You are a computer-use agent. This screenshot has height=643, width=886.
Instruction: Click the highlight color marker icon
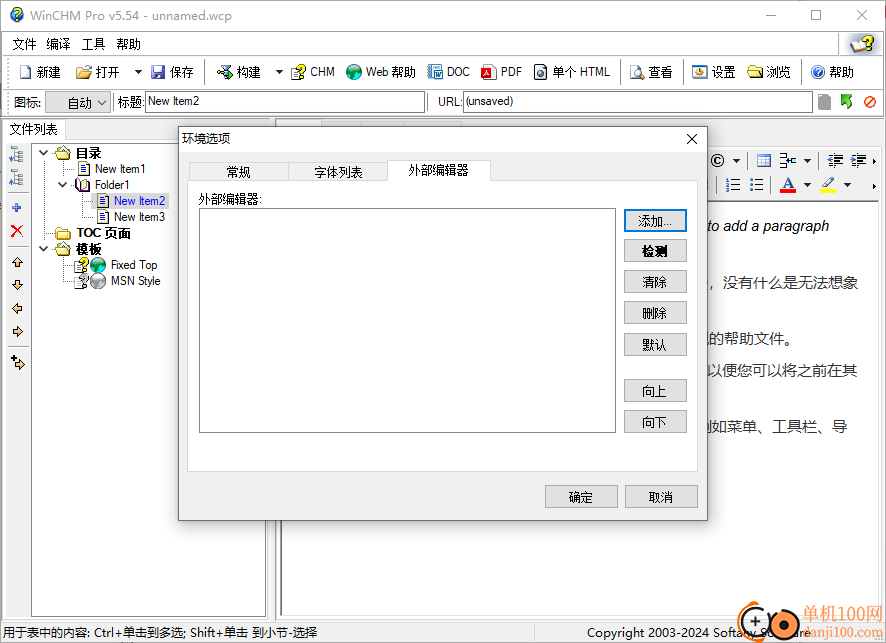click(x=828, y=185)
